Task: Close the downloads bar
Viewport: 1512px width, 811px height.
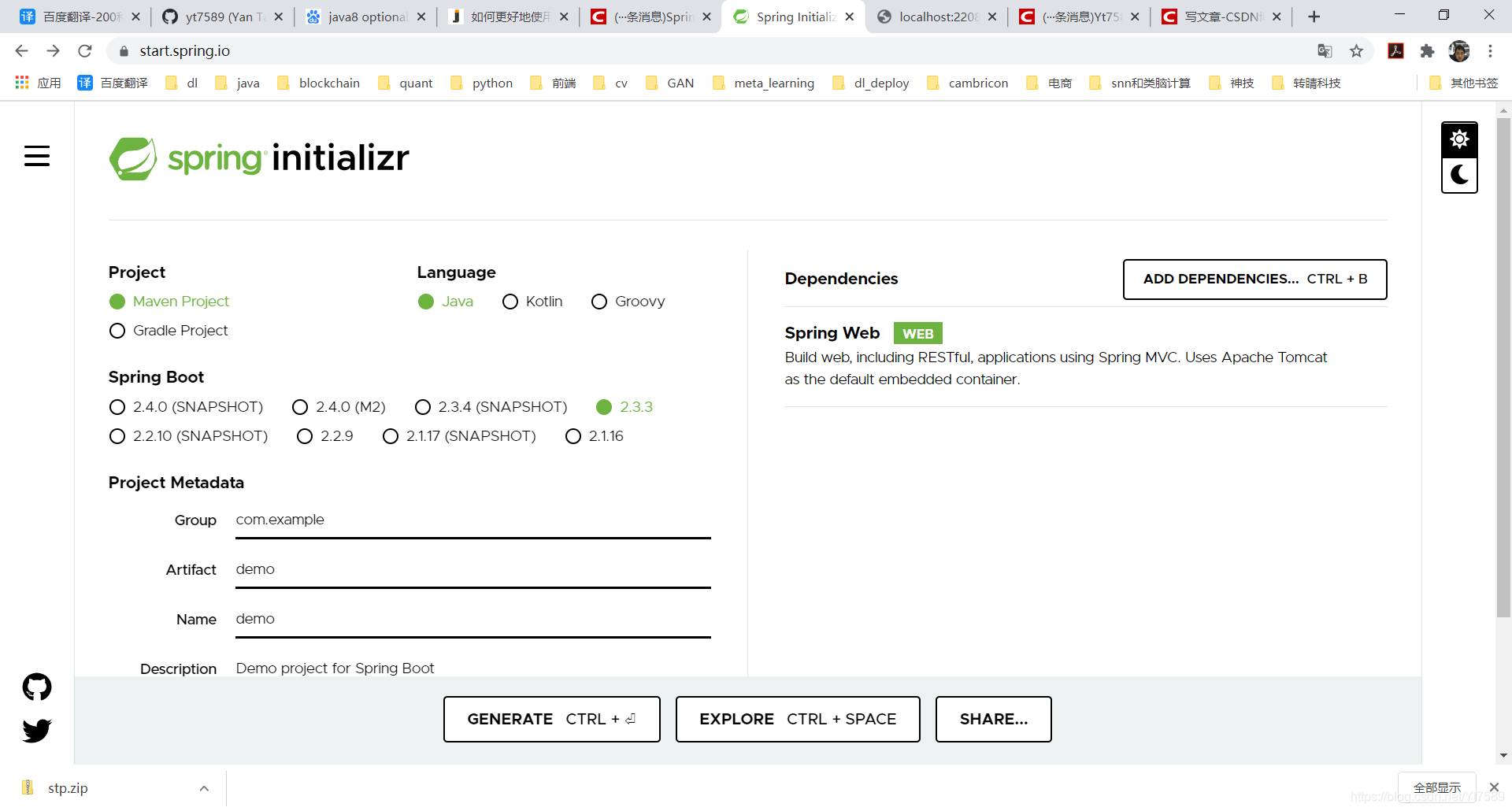Action: [x=1494, y=787]
